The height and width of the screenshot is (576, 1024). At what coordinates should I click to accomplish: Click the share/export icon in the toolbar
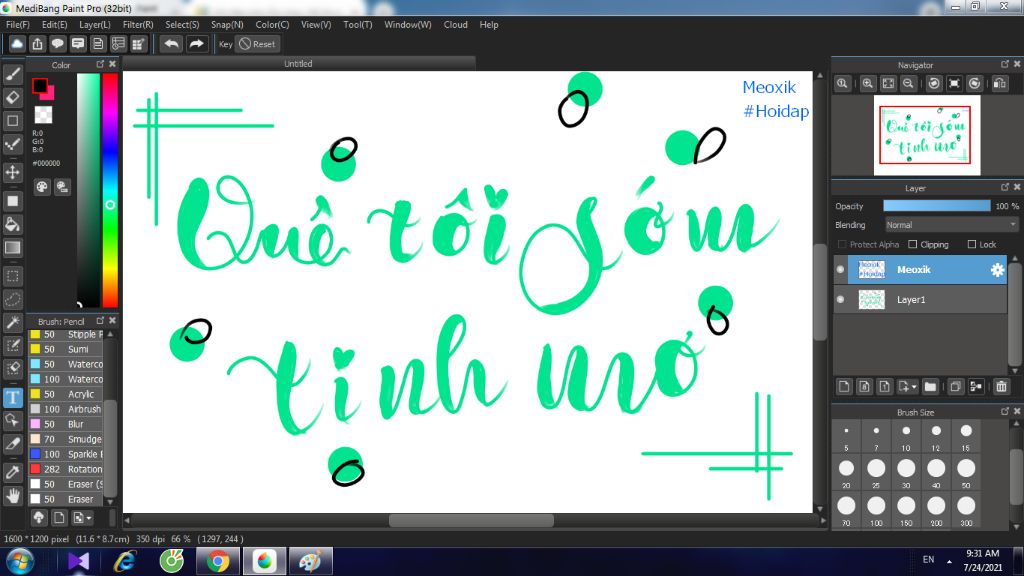[x=37, y=44]
